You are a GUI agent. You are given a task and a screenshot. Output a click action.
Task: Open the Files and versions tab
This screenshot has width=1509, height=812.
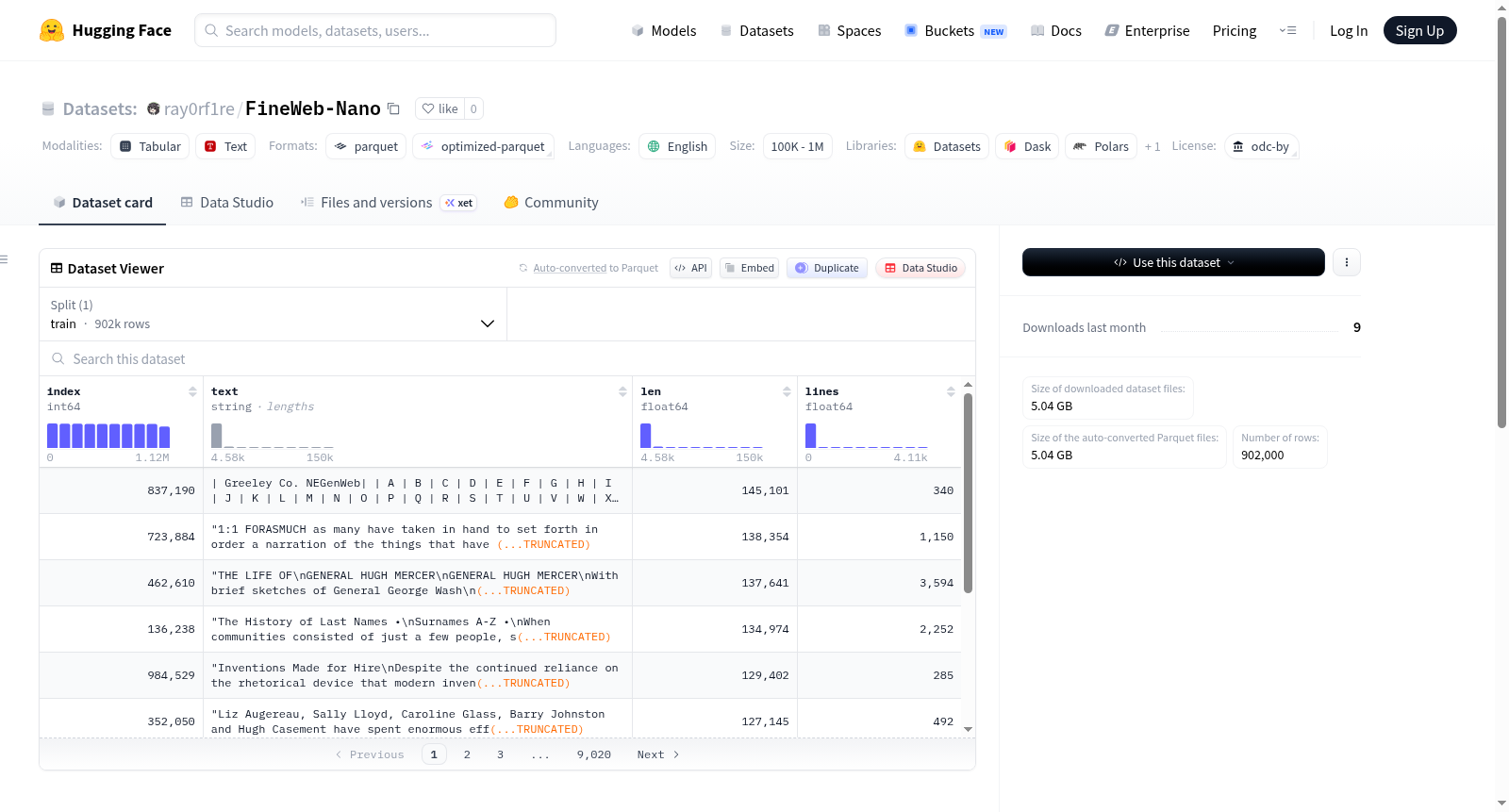coord(388,202)
